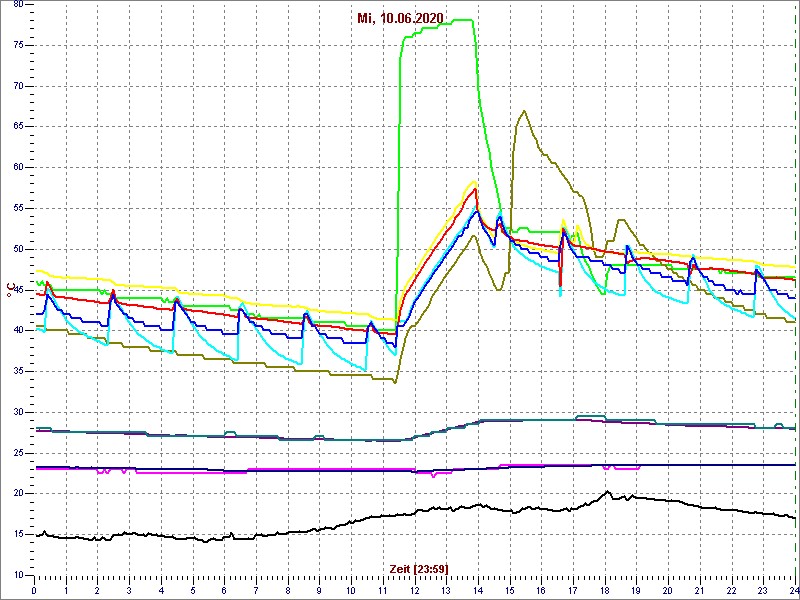The height and width of the screenshot is (600, 800).
Task: Click hour '21' on the time axis
Action: pos(699,591)
